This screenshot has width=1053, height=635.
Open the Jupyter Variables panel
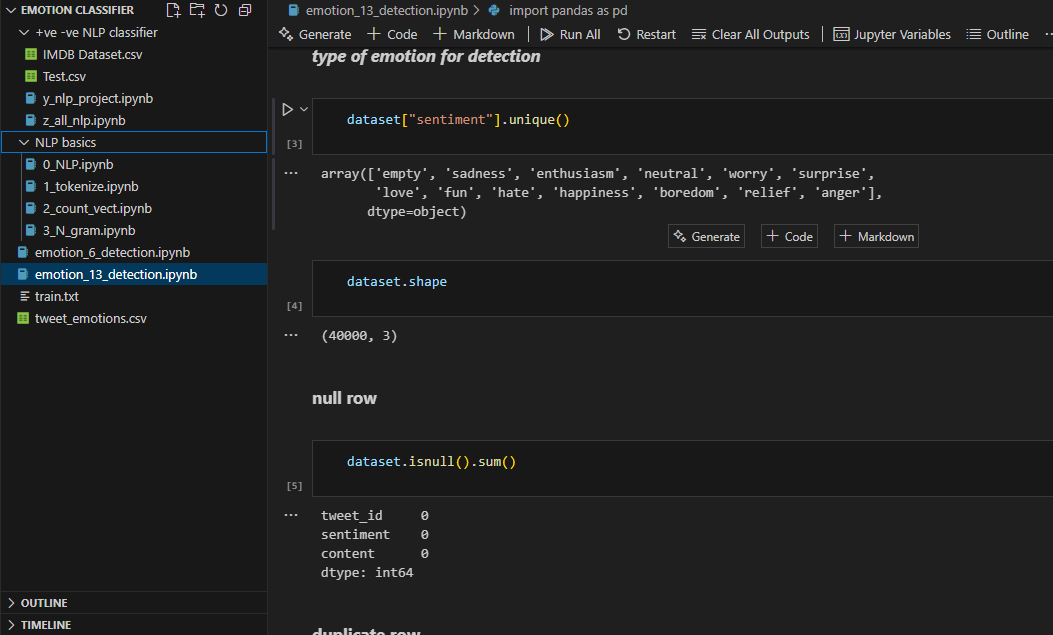pyautogui.click(x=891, y=34)
